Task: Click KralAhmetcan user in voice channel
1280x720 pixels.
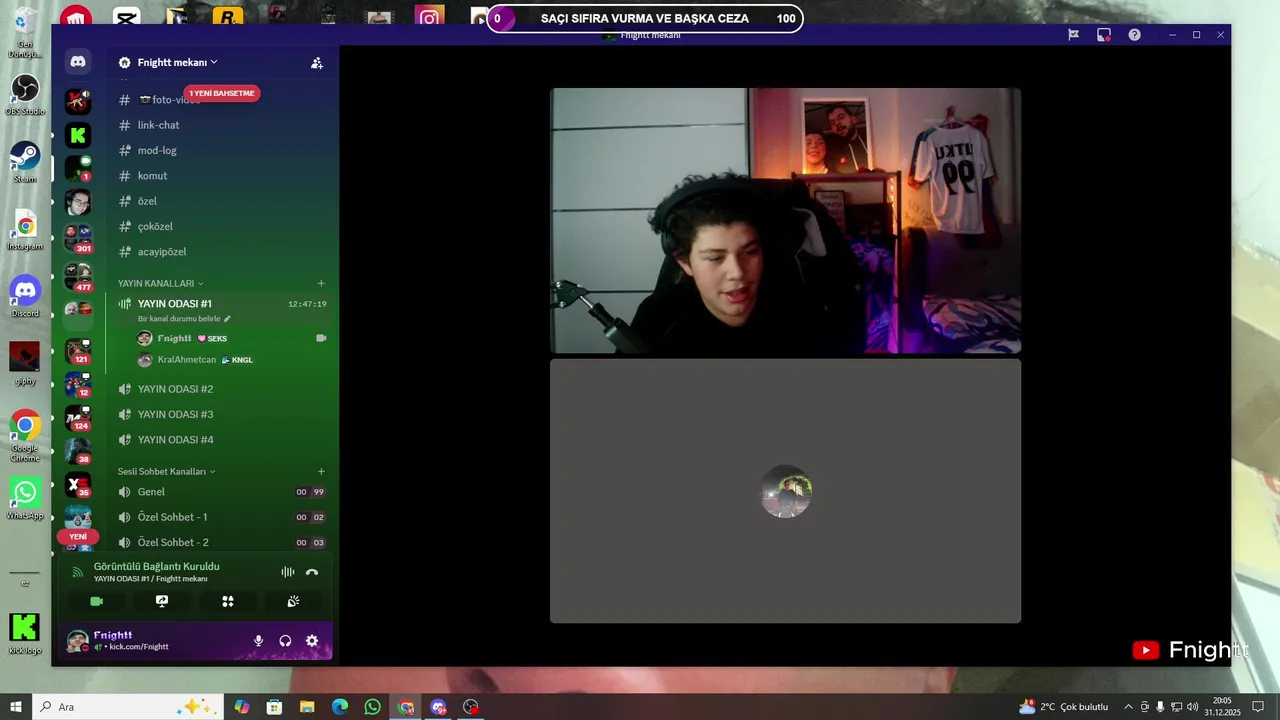Action: coord(231,360)
